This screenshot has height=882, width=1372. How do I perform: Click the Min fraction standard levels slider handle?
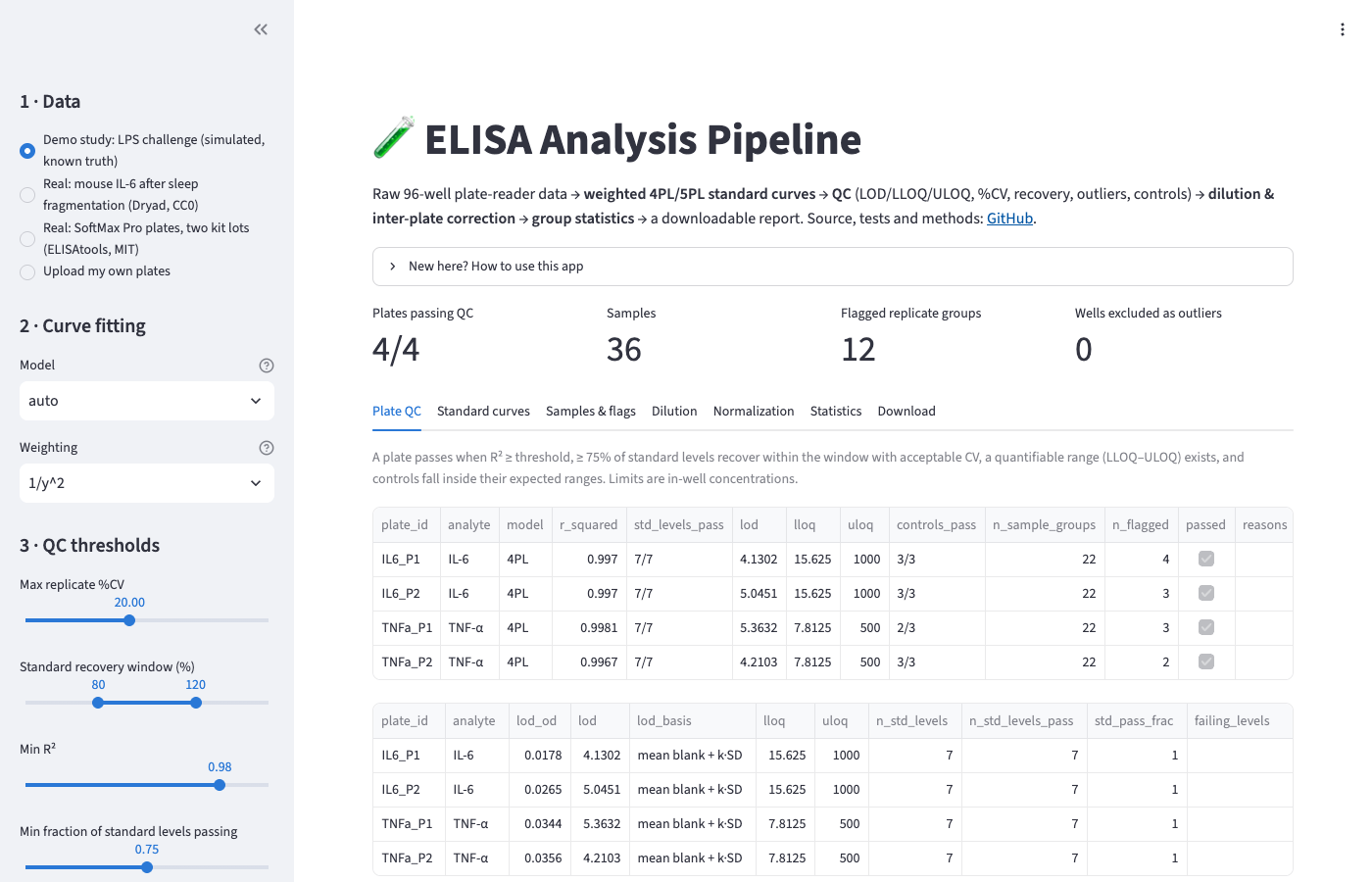tap(147, 867)
